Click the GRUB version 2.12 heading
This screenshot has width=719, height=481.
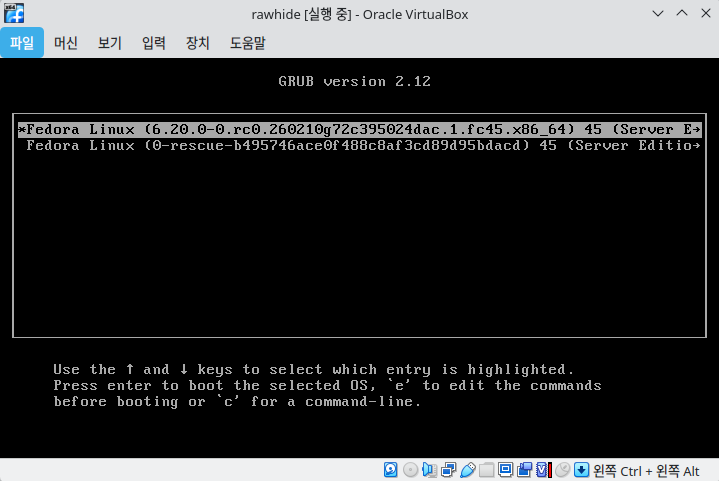(354, 82)
